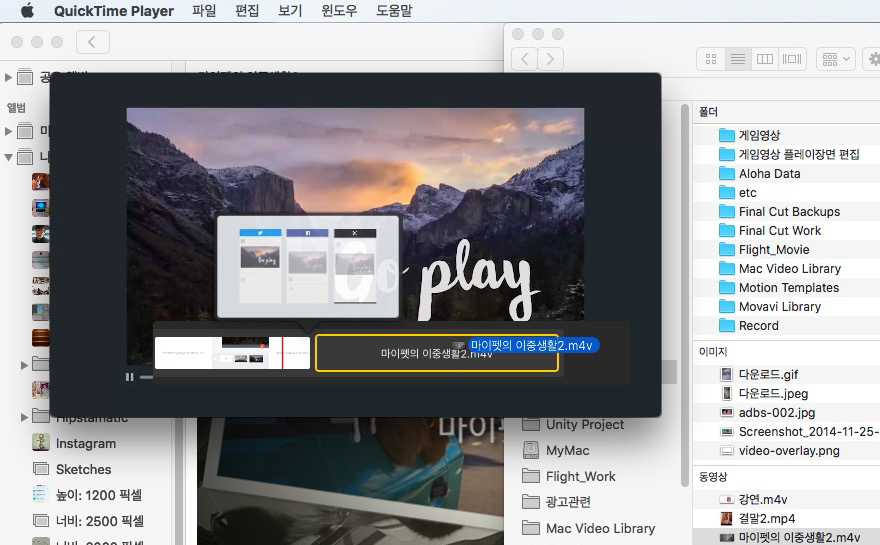
Task: Switch Finder to icon view
Action: [x=711, y=59]
